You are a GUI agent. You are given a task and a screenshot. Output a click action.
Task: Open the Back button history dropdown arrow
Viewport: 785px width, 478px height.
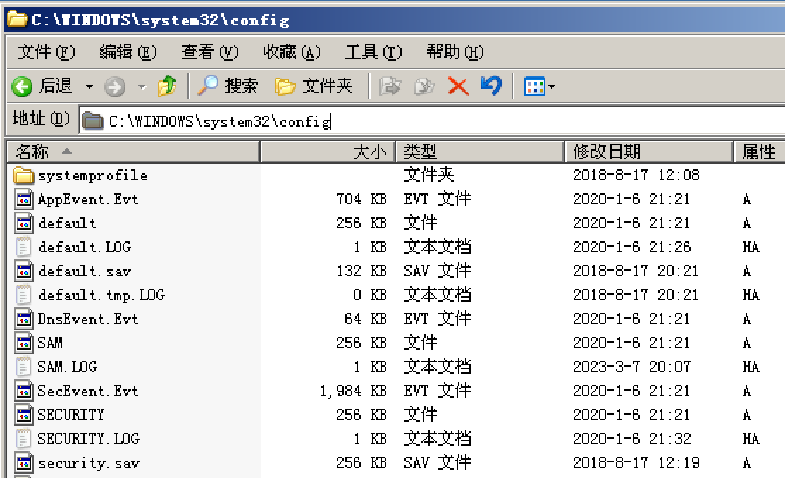coord(89,87)
